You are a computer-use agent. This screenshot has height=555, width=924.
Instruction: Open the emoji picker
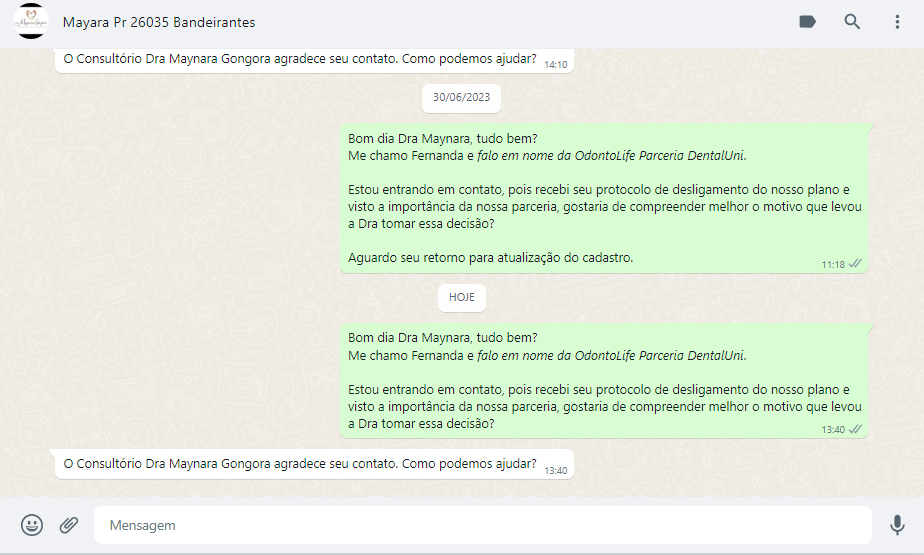pyautogui.click(x=32, y=525)
